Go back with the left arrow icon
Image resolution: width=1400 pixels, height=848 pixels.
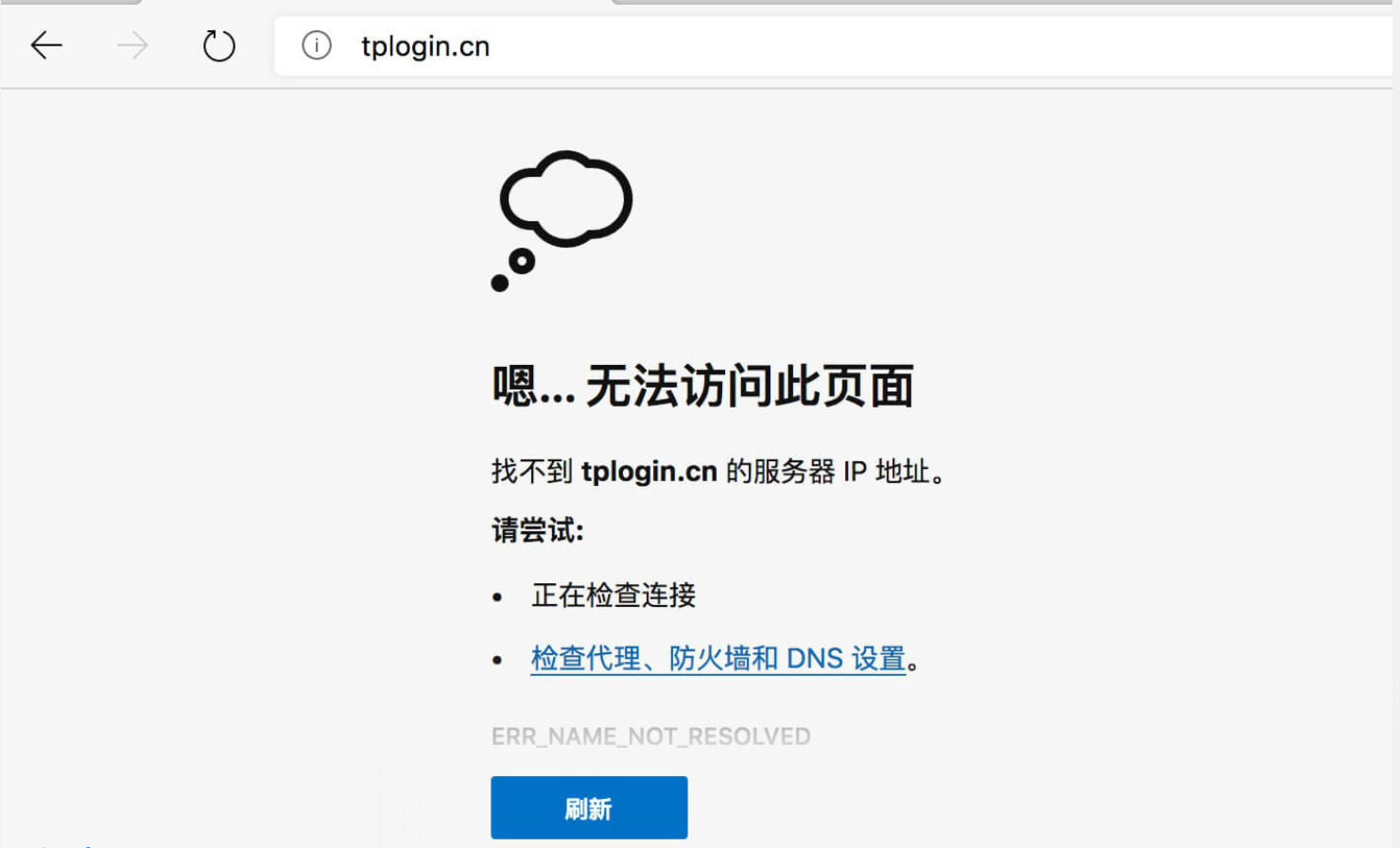[45, 45]
